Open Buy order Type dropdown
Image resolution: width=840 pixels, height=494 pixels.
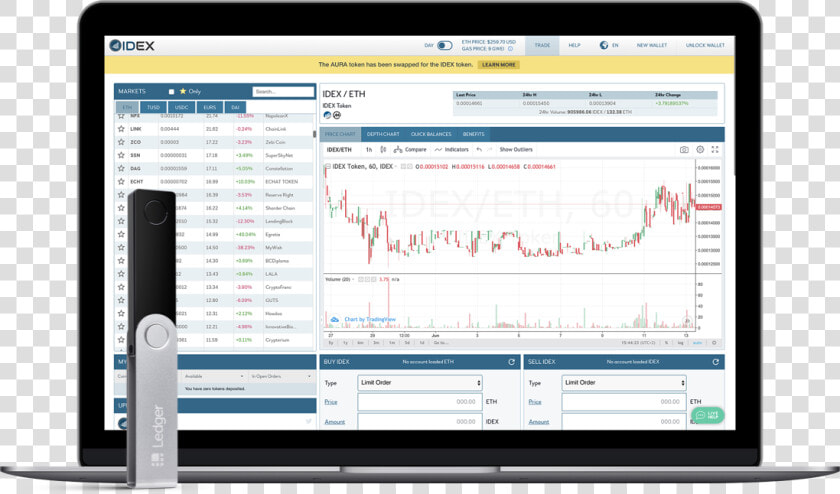point(420,383)
